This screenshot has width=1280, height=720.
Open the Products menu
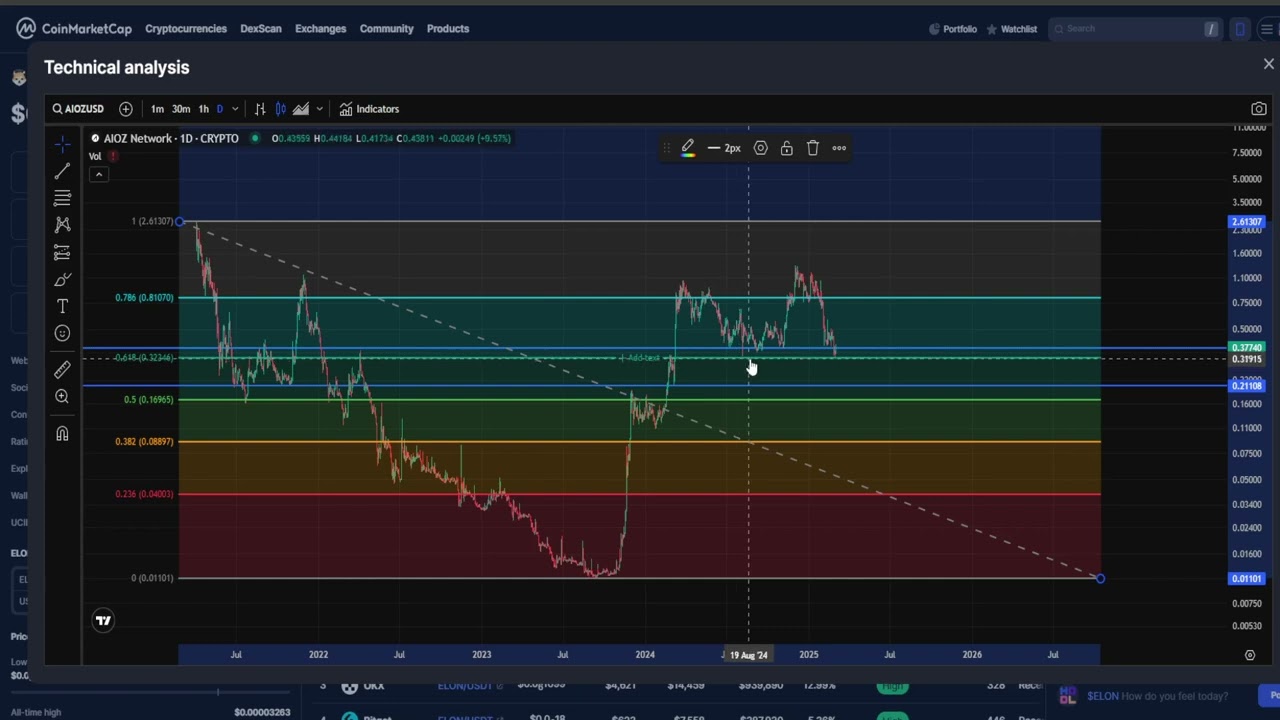[448, 28]
